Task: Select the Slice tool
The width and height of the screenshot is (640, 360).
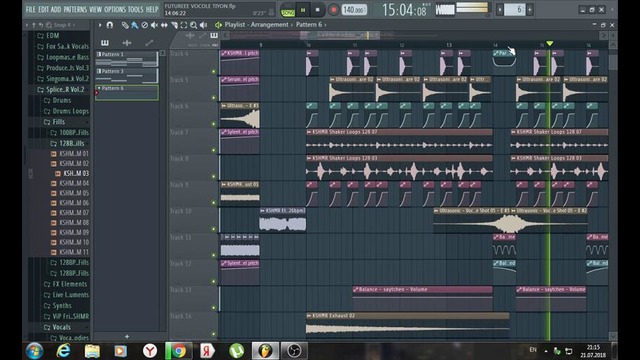Action: (174, 25)
